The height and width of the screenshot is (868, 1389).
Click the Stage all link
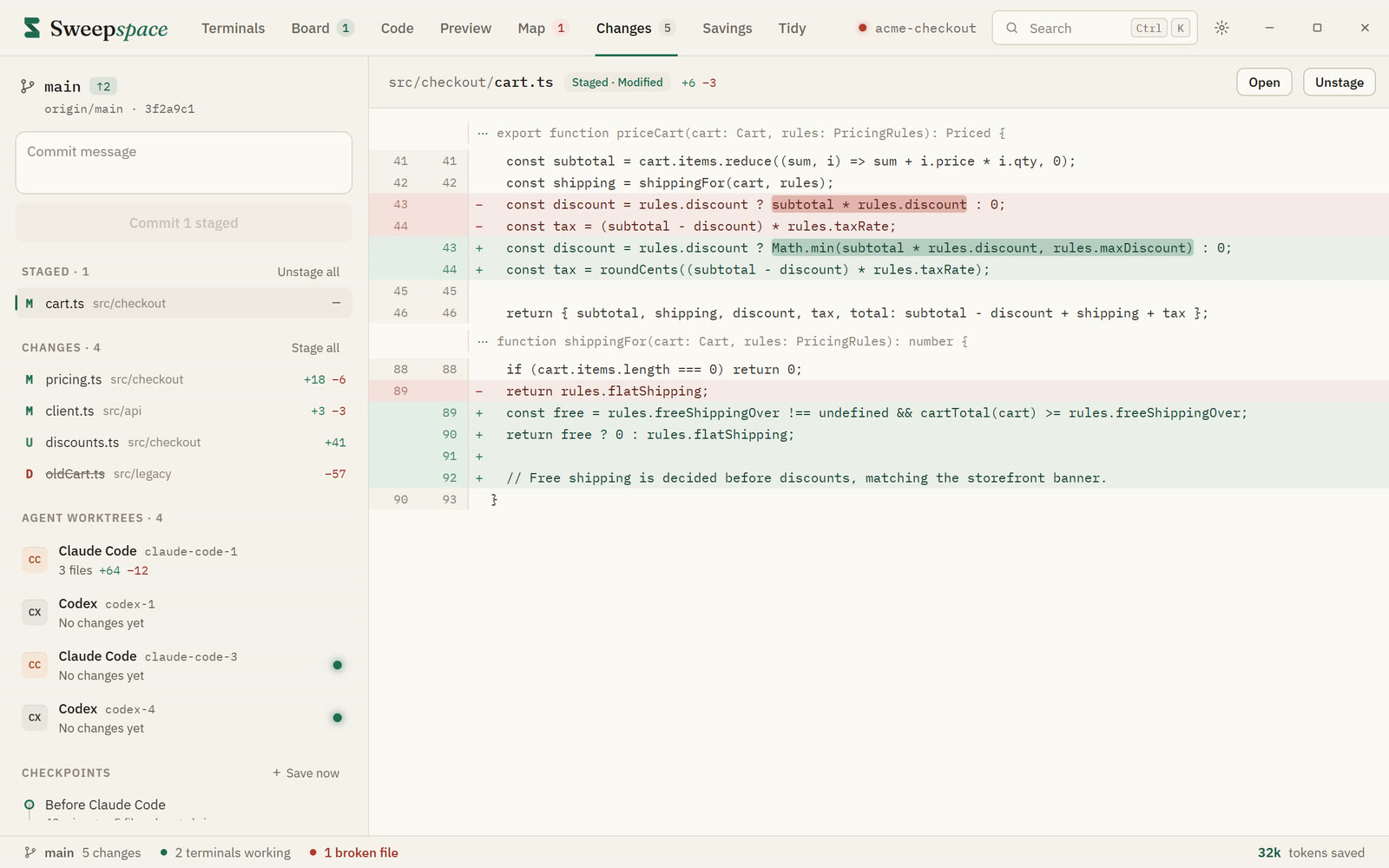pos(315,348)
